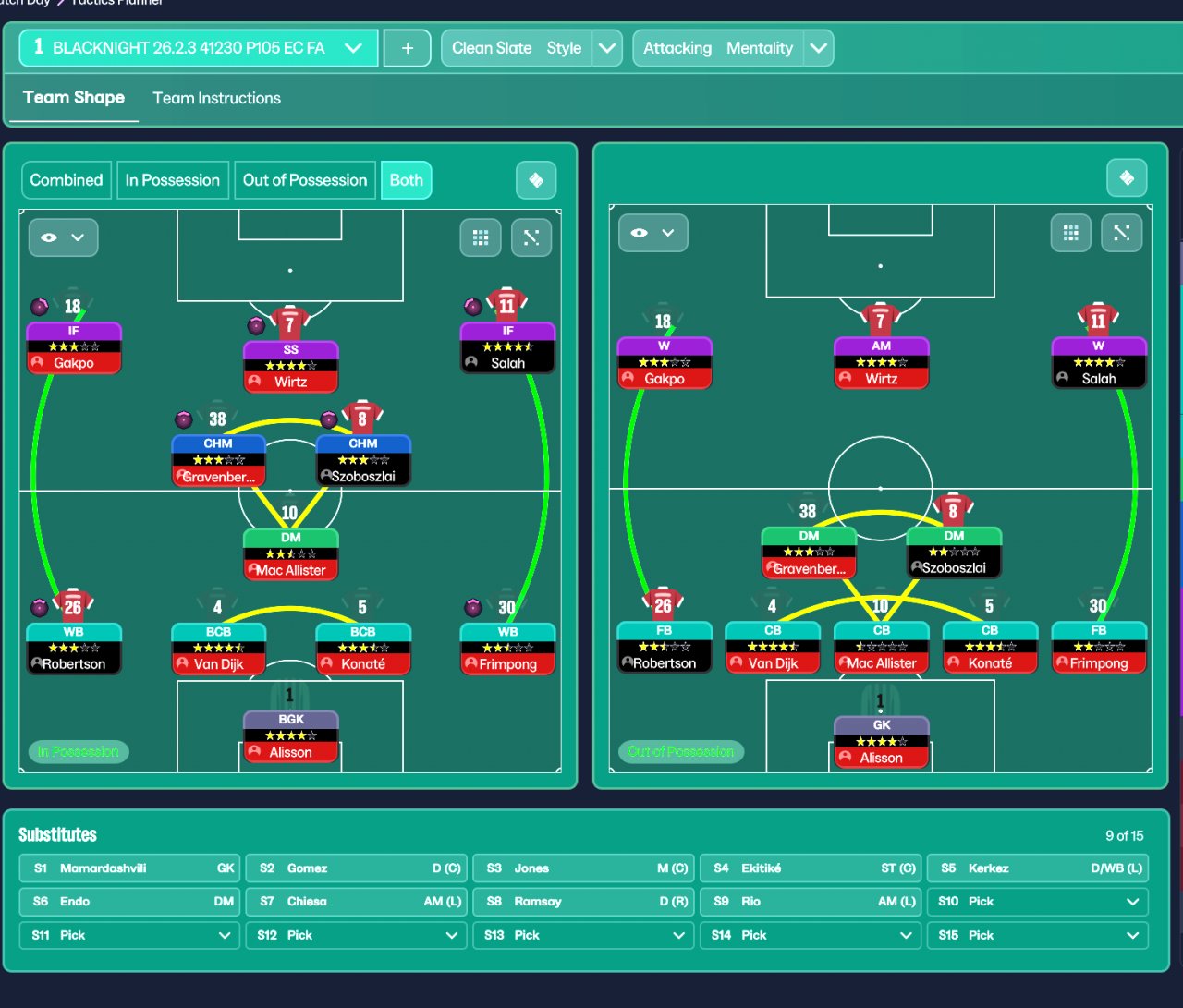Click the diamond icon above the Out of Possession pitch
1183x1008 pixels.
pyautogui.click(x=1127, y=177)
